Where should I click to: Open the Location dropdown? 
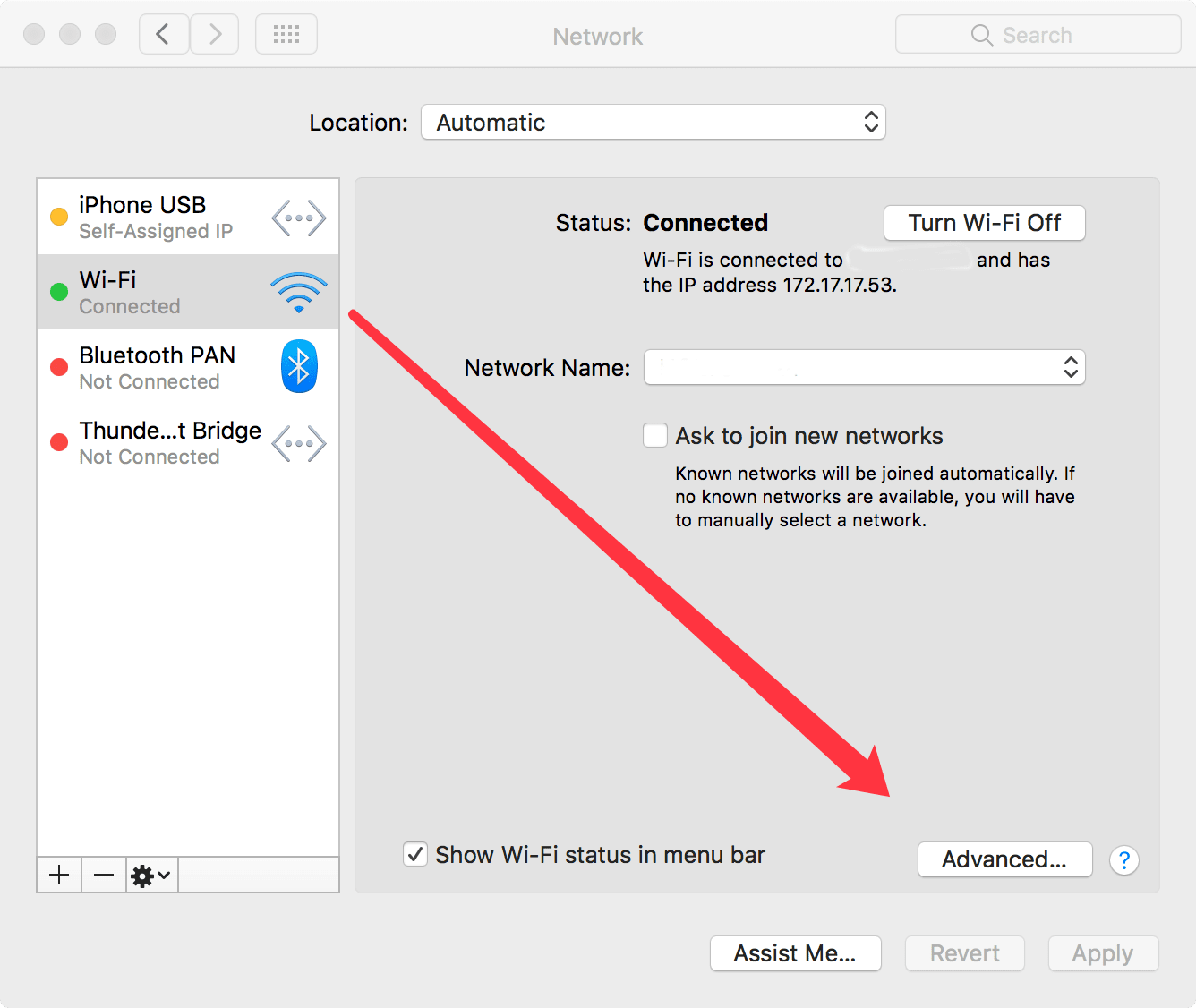pos(654,122)
